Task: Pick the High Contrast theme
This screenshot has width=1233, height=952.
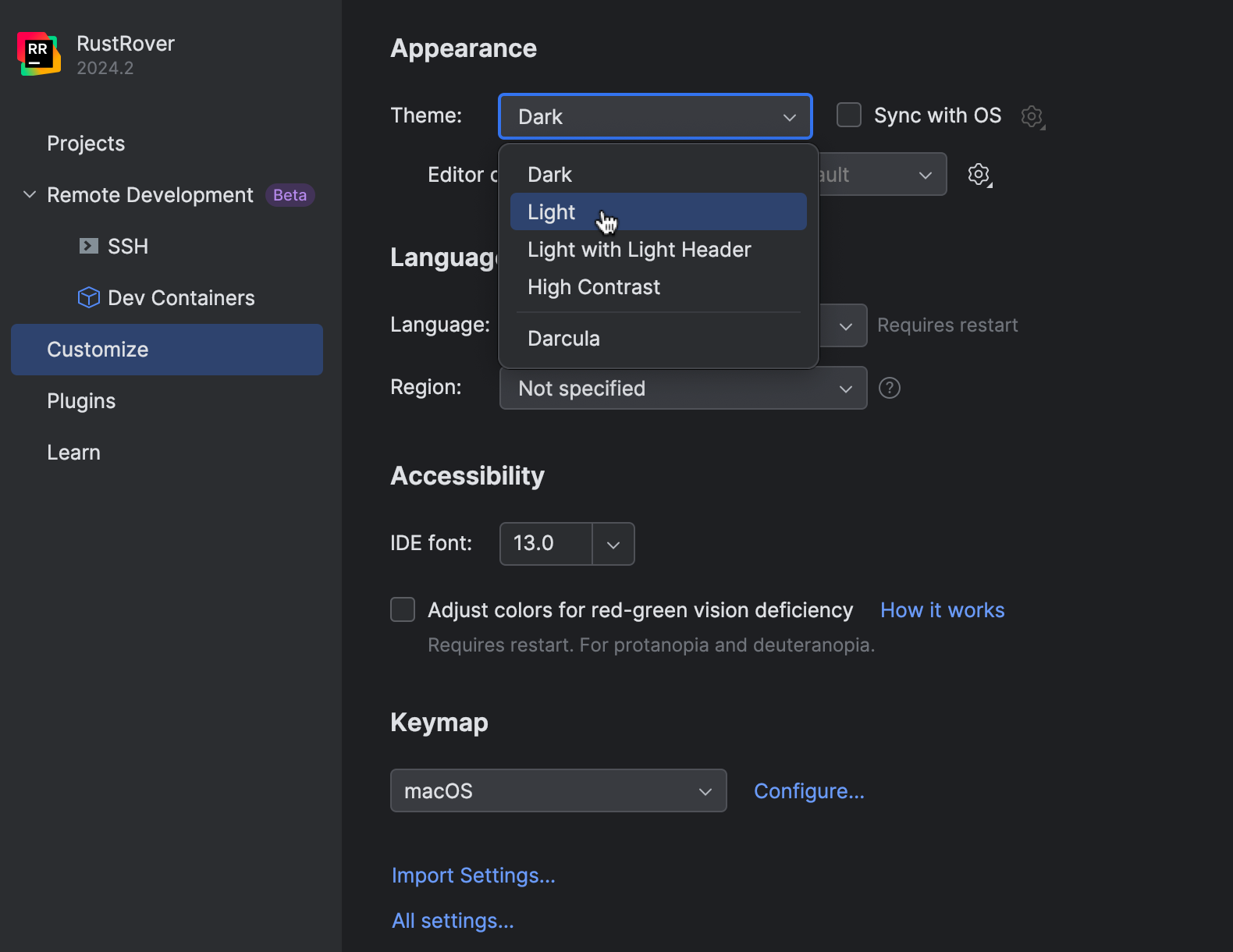Action: click(593, 287)
